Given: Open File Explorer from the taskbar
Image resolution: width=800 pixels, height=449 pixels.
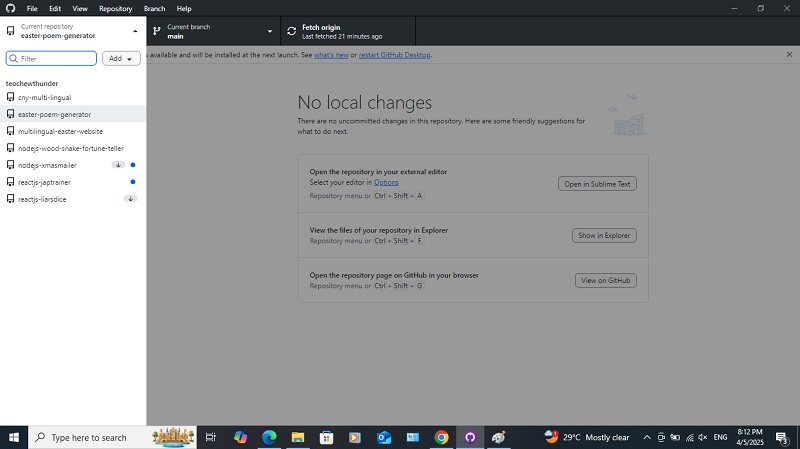Looking at the screenshot, I should 297,437.
